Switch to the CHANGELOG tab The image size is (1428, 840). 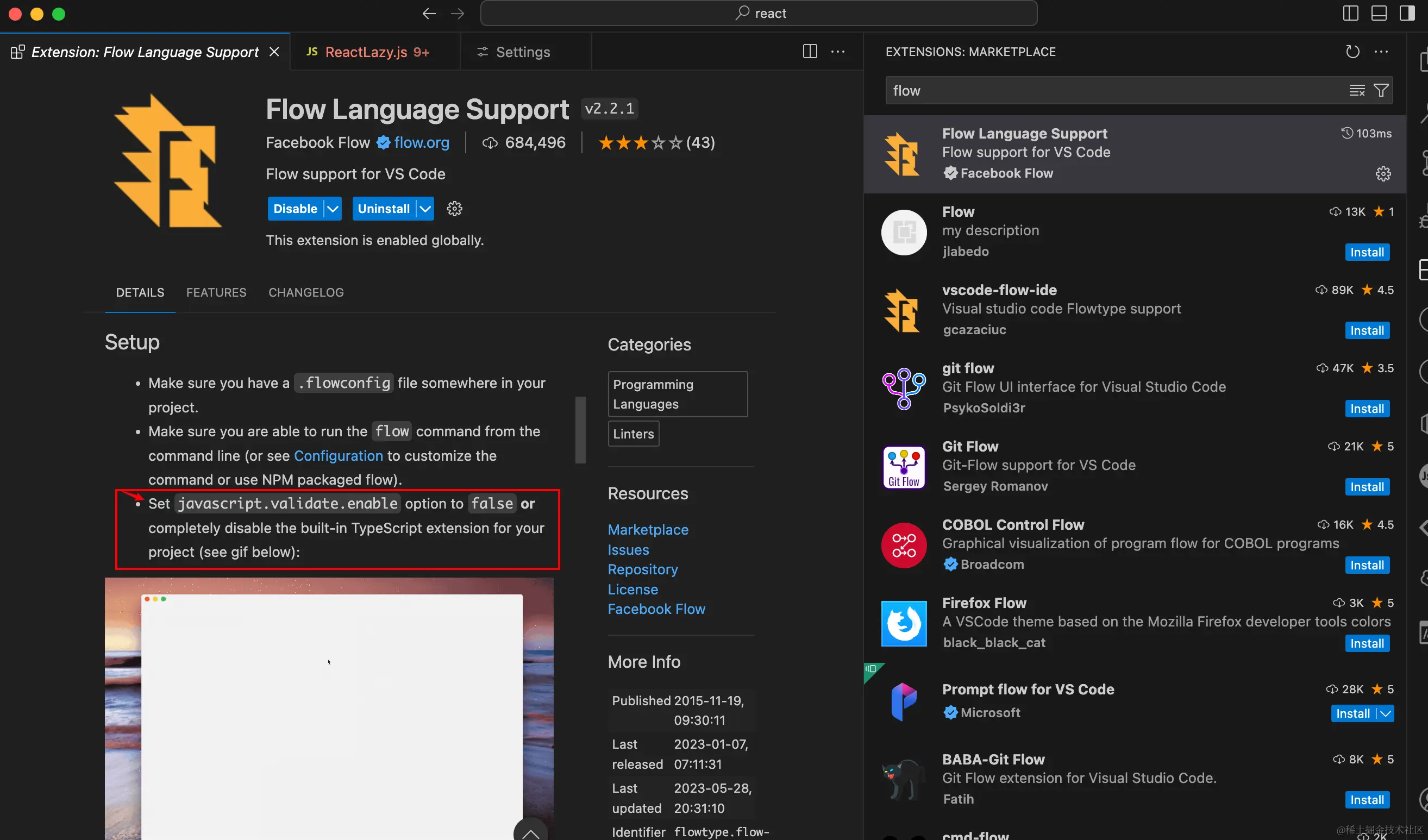[x=306, y=292]
